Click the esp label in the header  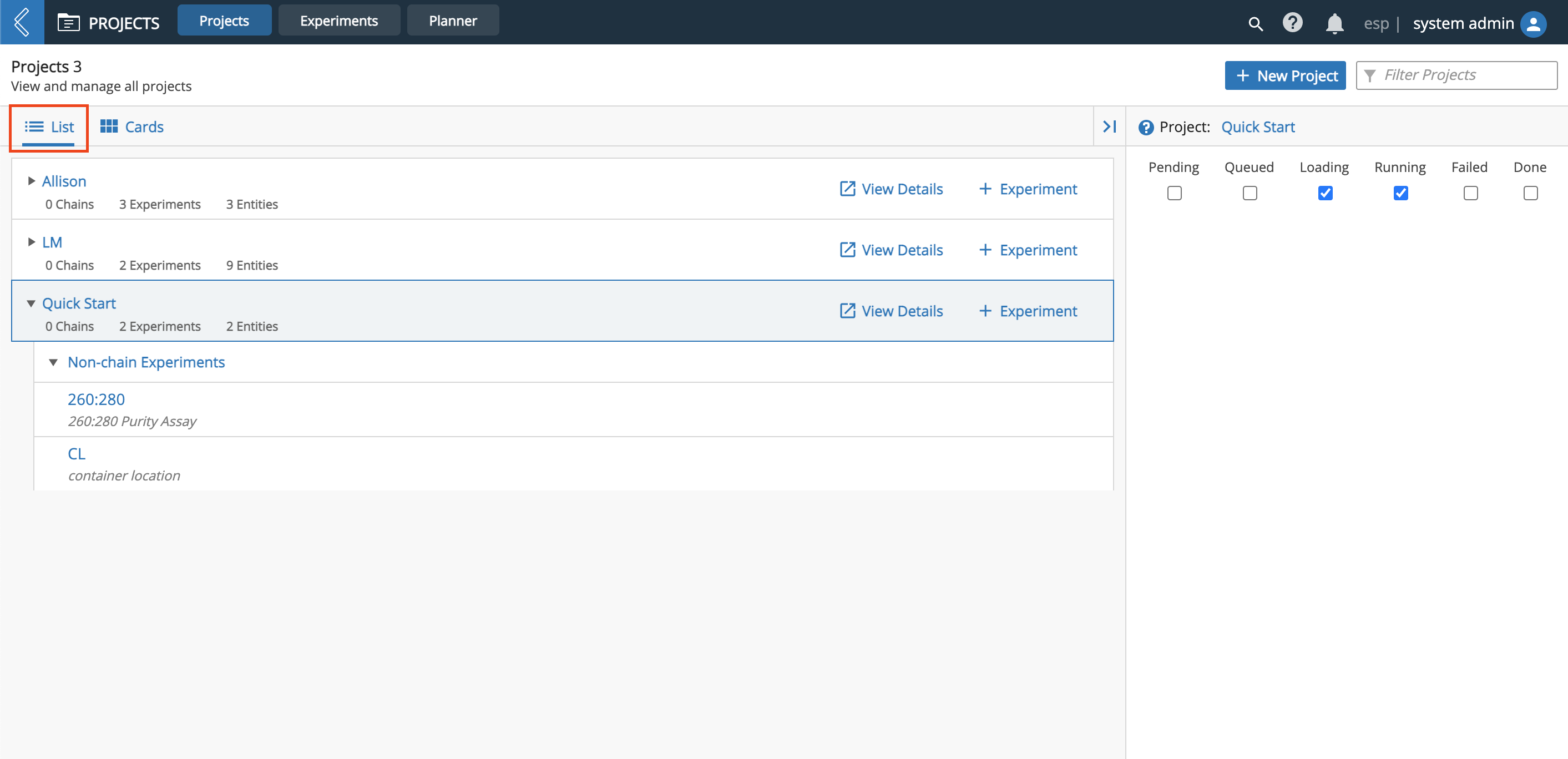click(x=1376, y=23)
